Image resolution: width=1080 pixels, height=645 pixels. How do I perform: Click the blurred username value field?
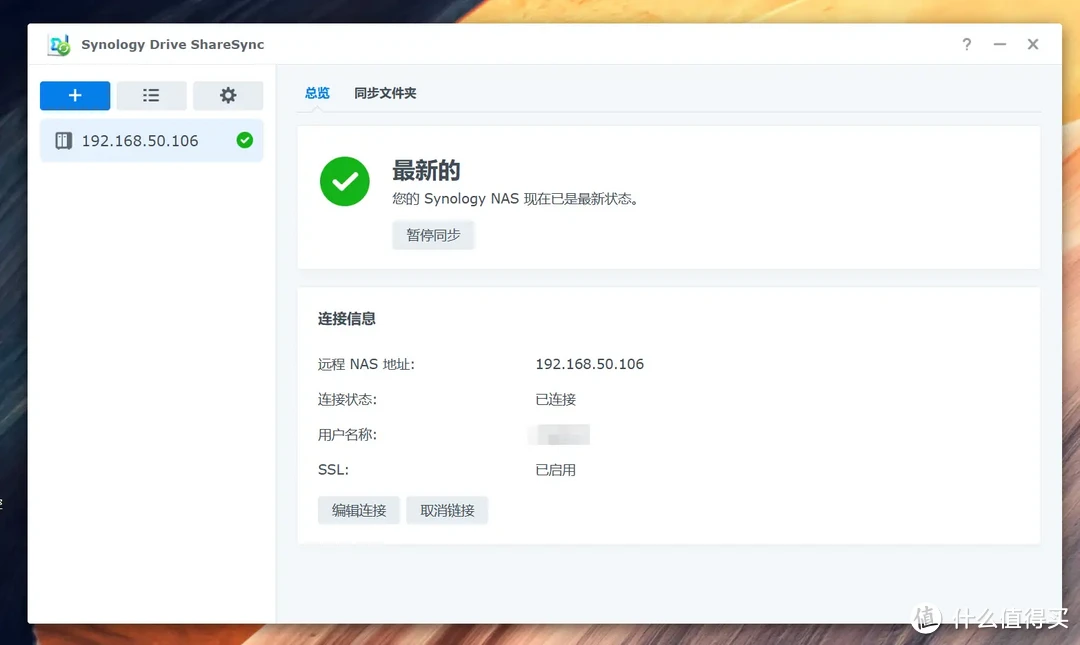tap(558, 434)
